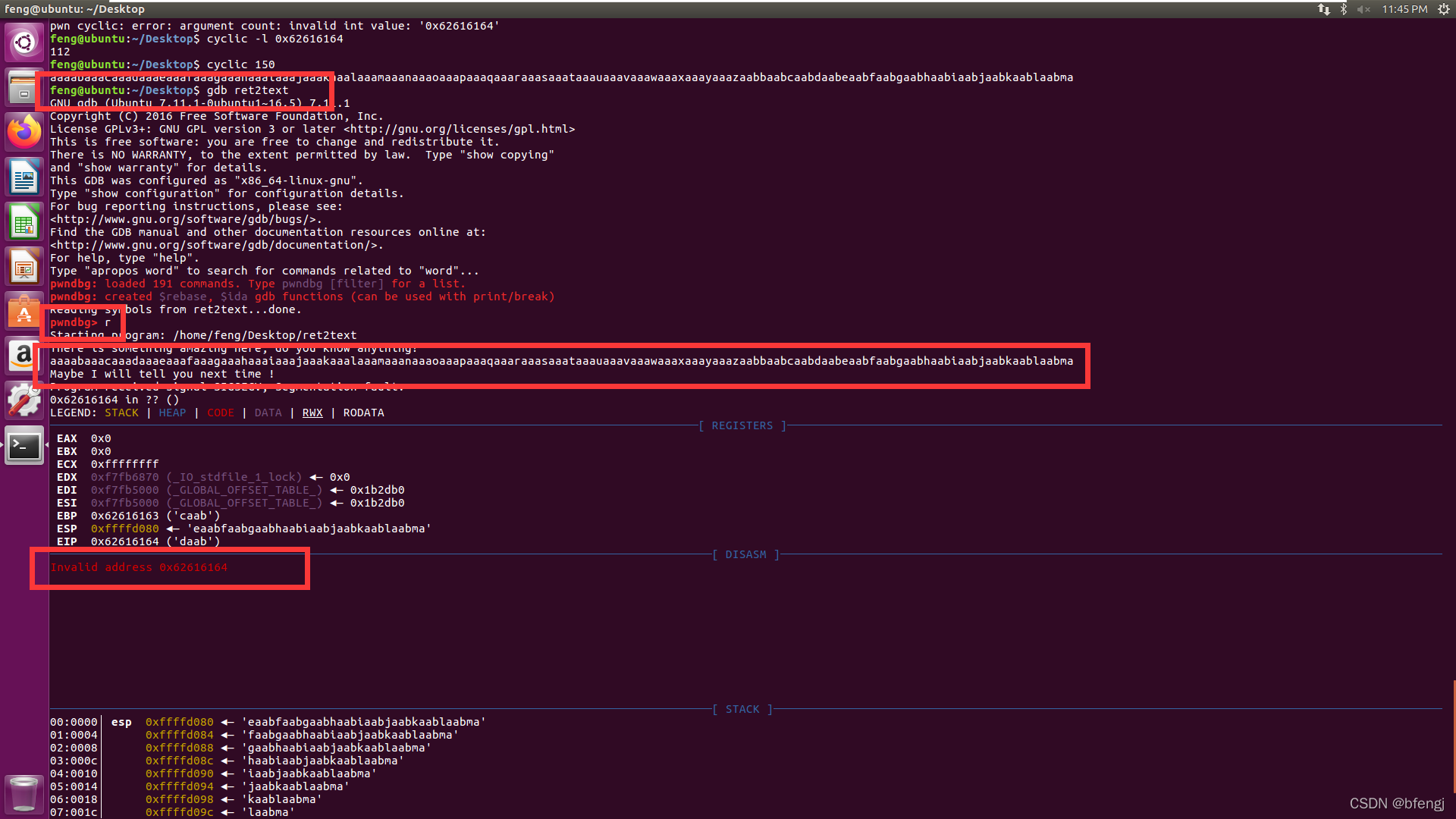
Task: Launch LibreOffice Writer
Action: coord(24,177)
